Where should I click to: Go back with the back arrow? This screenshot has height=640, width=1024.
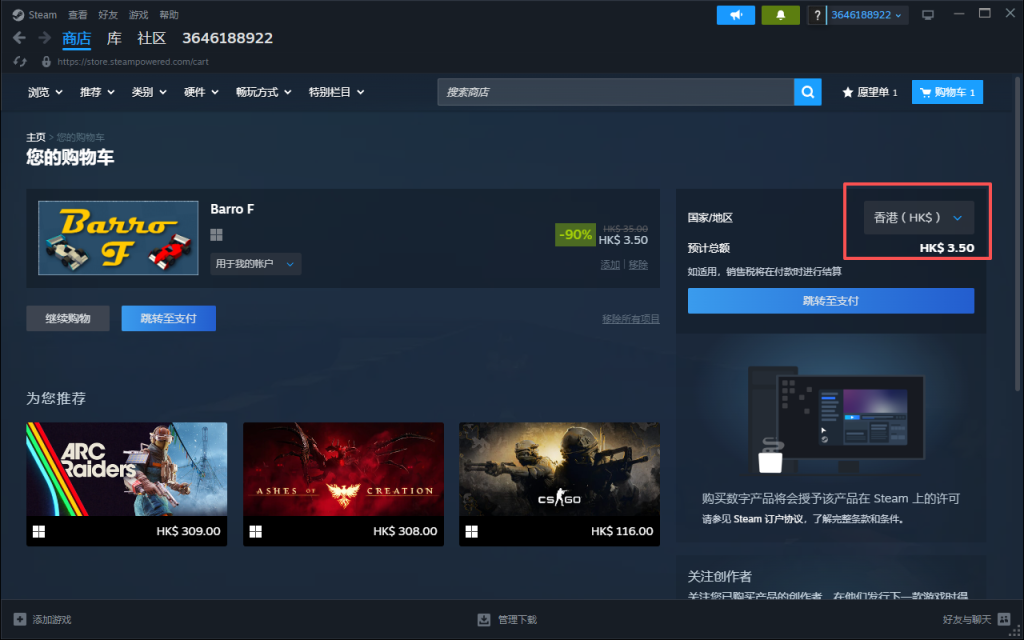point(20,38)
